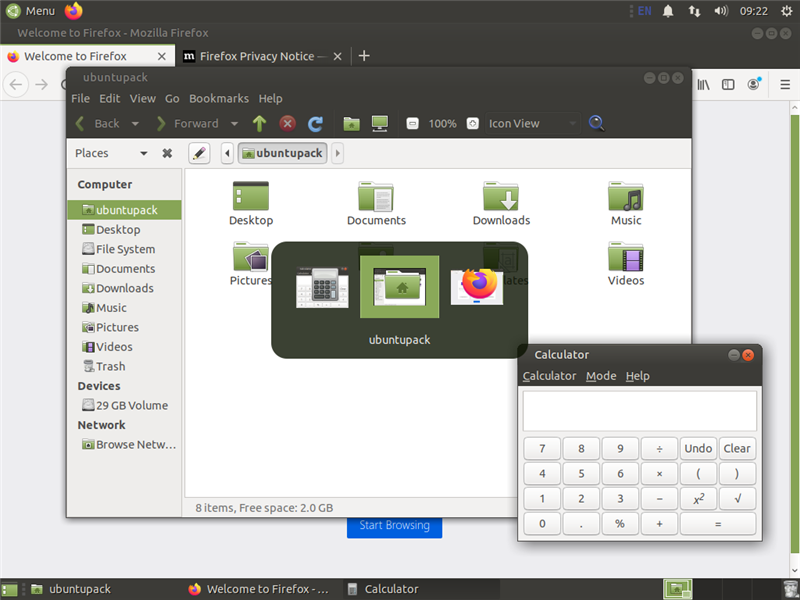Viewport: 800px width, 600px height.
Task: Open Firefox hamburger menu
Action: [x=785, y=85]
